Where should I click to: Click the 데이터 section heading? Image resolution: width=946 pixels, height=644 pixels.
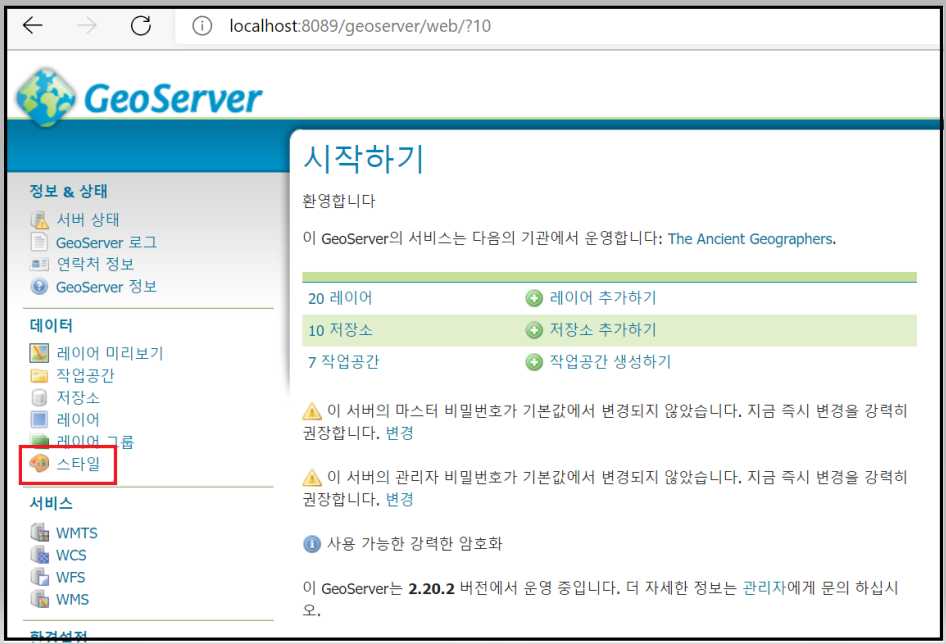pyautogui.click(x=51, y=325)
